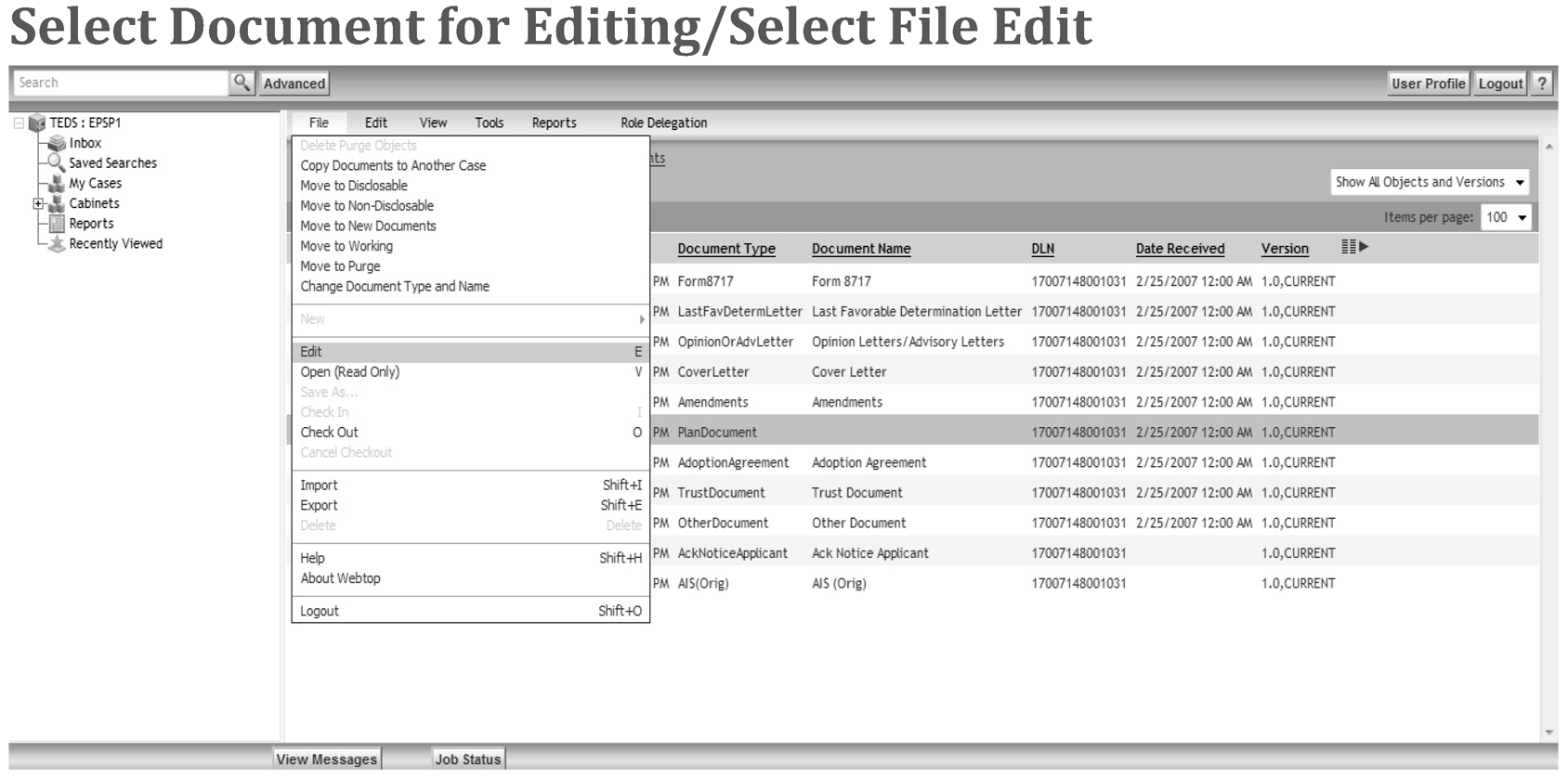Viewport: 1568px width, 777px height.
Task: Click the My Cases icon
Action: click(57, 183)
